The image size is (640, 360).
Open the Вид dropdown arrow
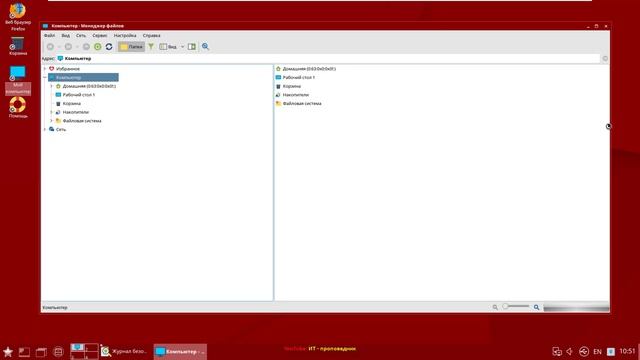(x=182, y=47)
